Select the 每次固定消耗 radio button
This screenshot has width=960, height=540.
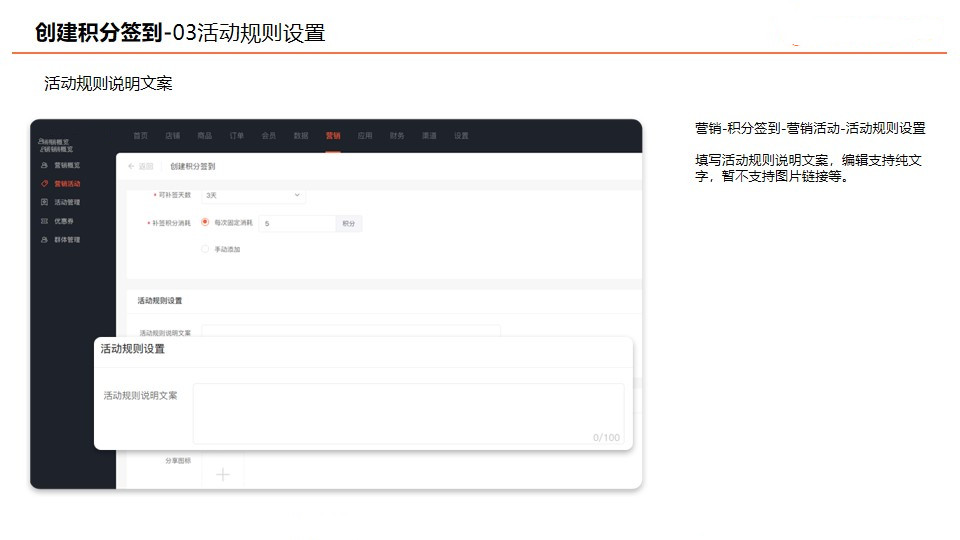point(205,222)
